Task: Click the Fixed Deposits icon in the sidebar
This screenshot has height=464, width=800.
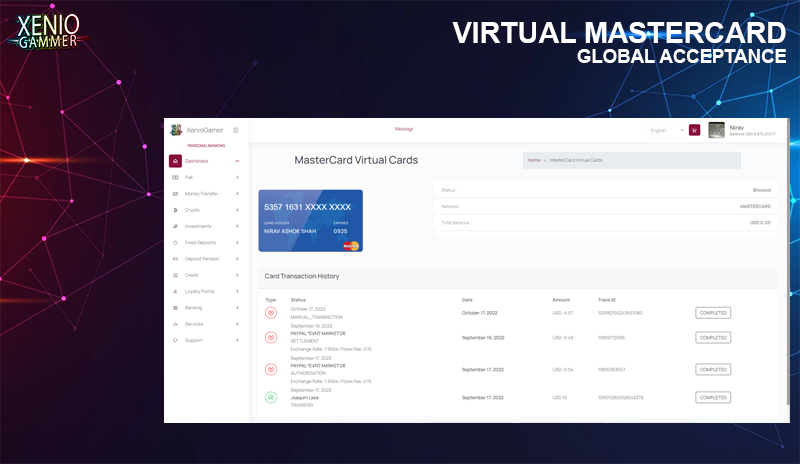Action: (x=176, y=242)
